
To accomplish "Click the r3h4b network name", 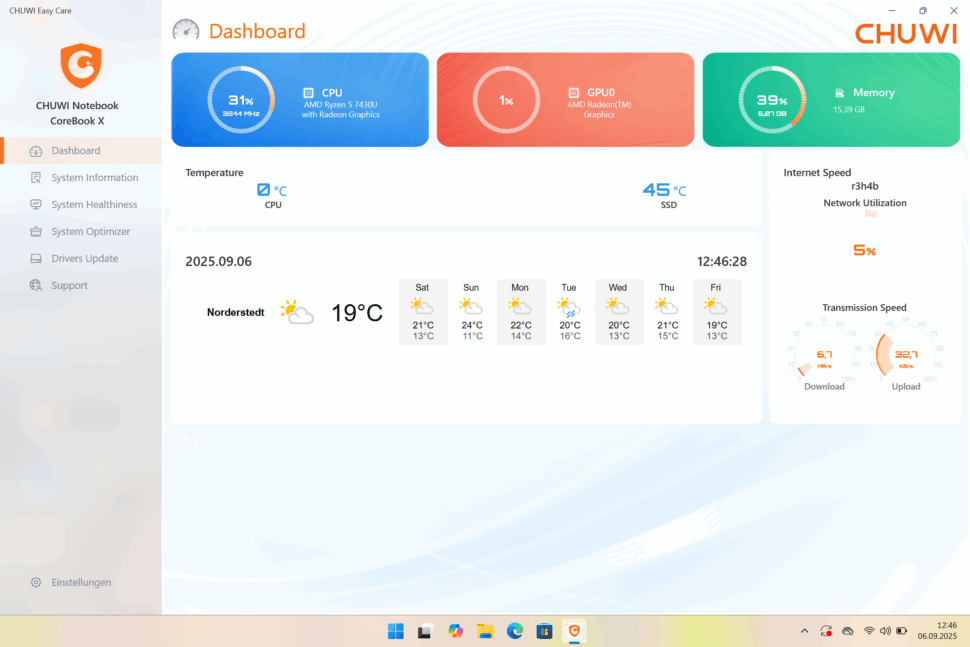I will tap(864, 186).
